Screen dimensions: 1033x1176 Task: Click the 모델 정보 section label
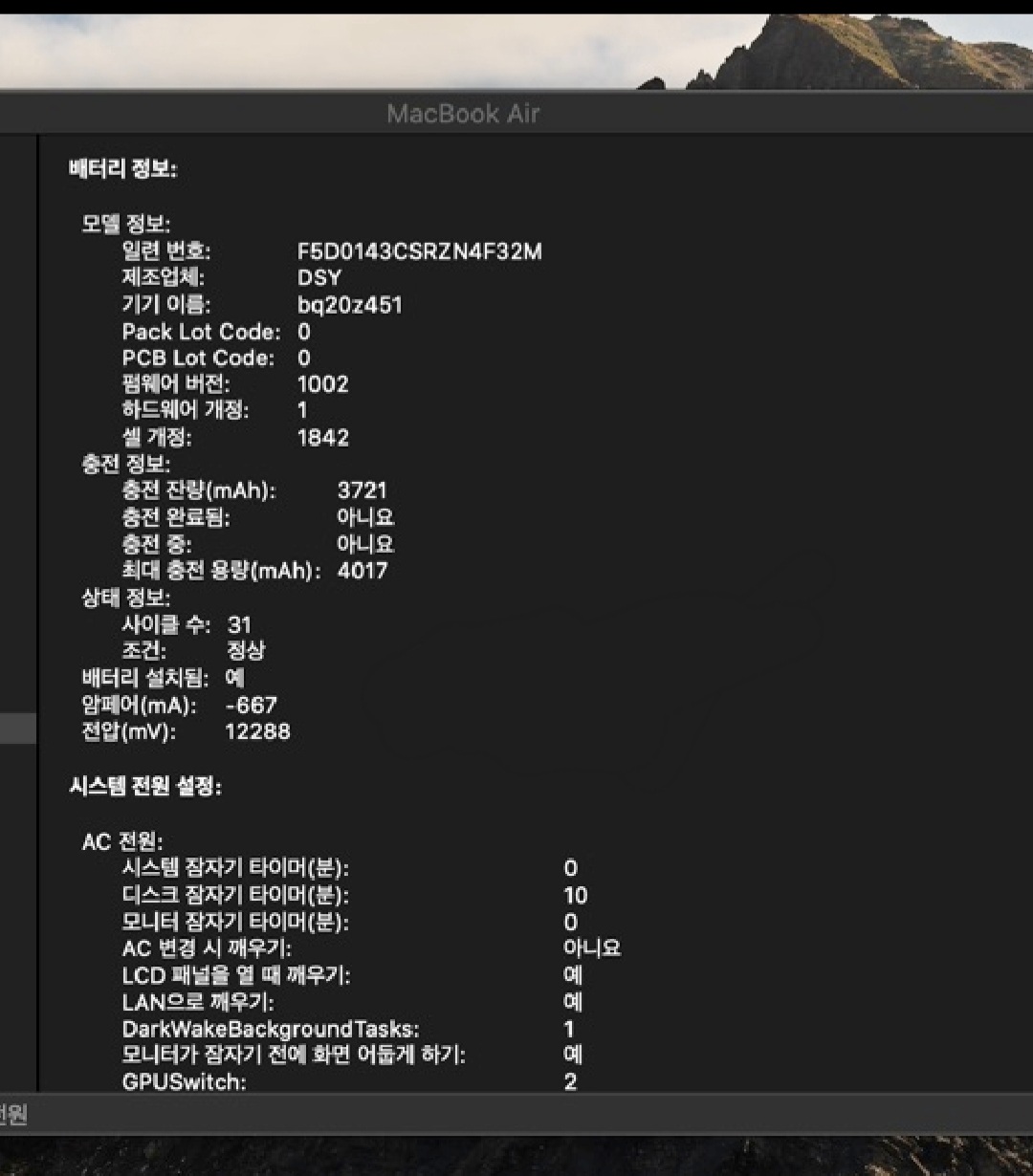coord(126,225)
